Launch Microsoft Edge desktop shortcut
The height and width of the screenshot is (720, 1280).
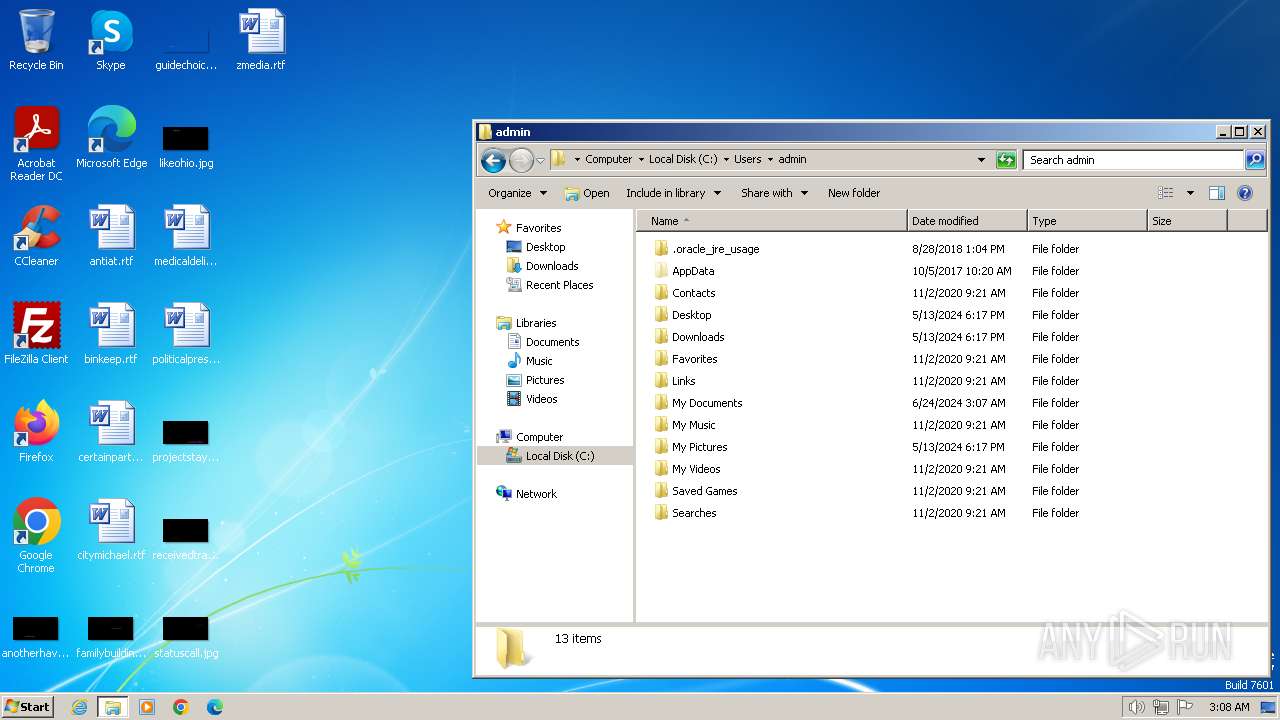click(x=111, y=138)
